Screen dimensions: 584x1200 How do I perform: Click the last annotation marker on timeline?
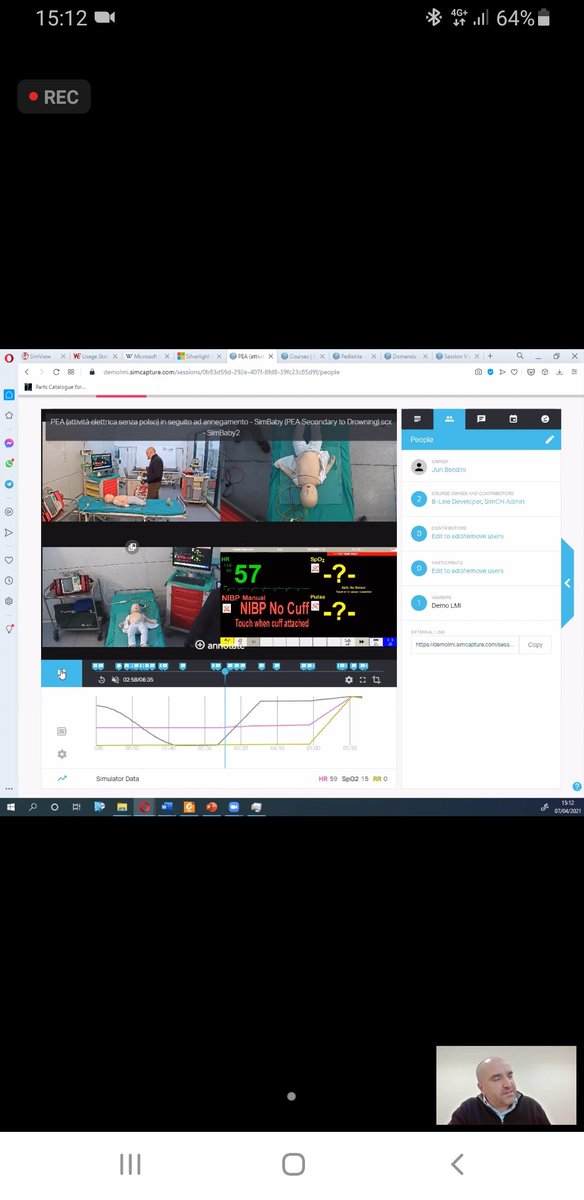point(364,666)
